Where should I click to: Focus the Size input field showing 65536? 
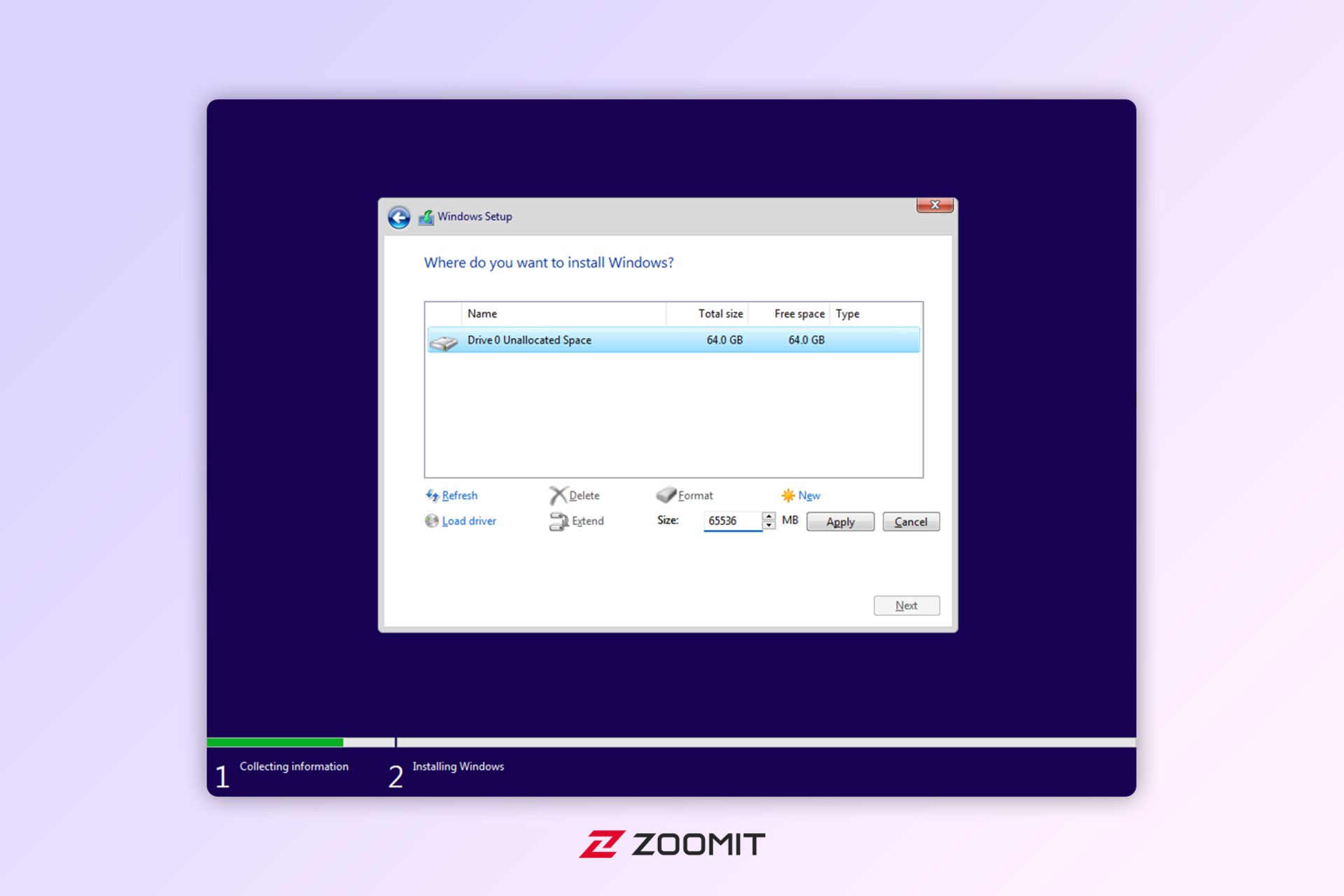[732, 521]
